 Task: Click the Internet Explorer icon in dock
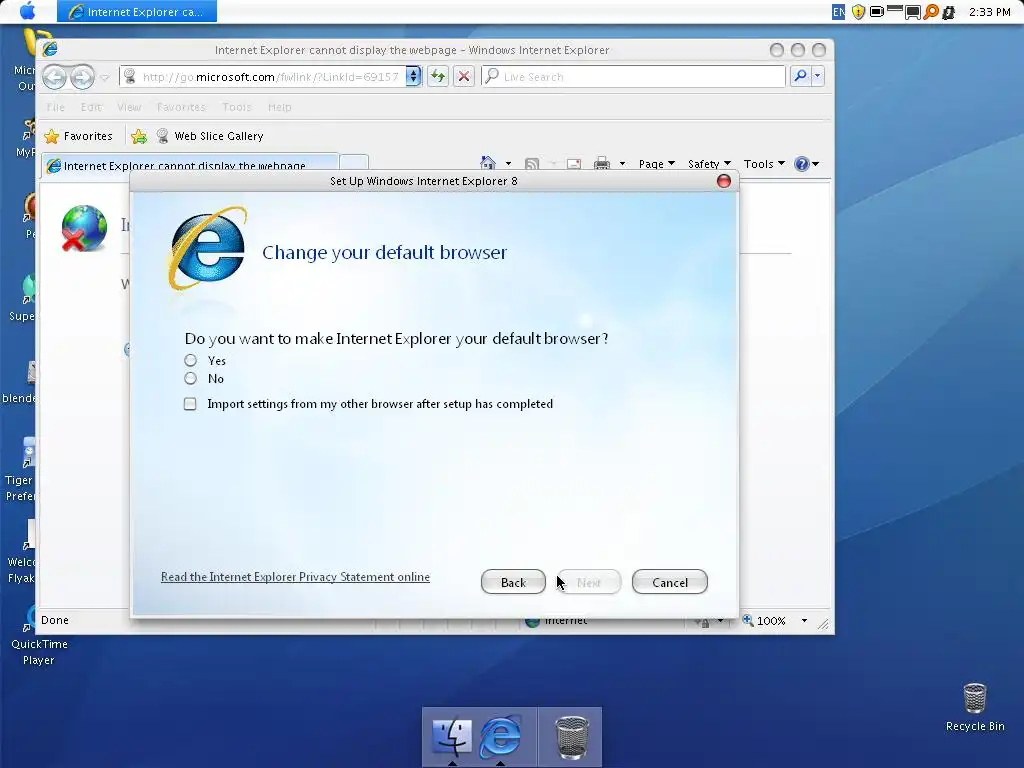(500, 737)
